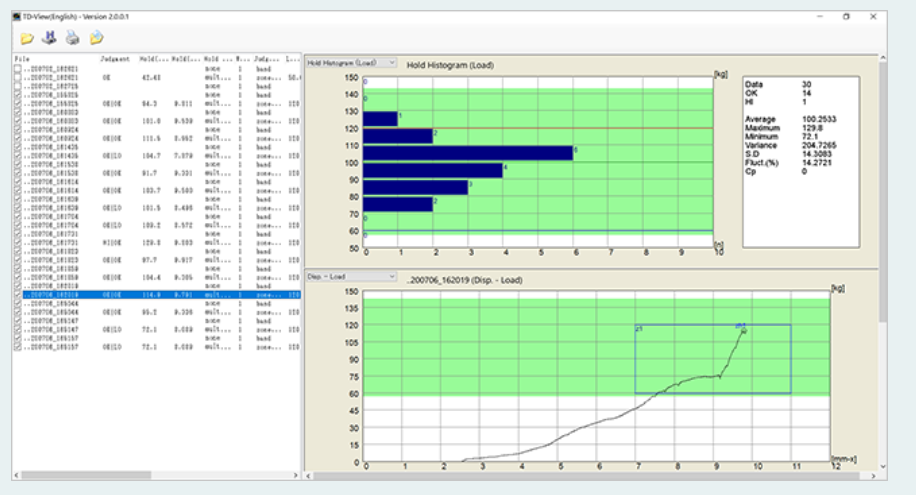
Task: Click the horizontal scrollbar under the file list
Action: [x=86, y=475]
